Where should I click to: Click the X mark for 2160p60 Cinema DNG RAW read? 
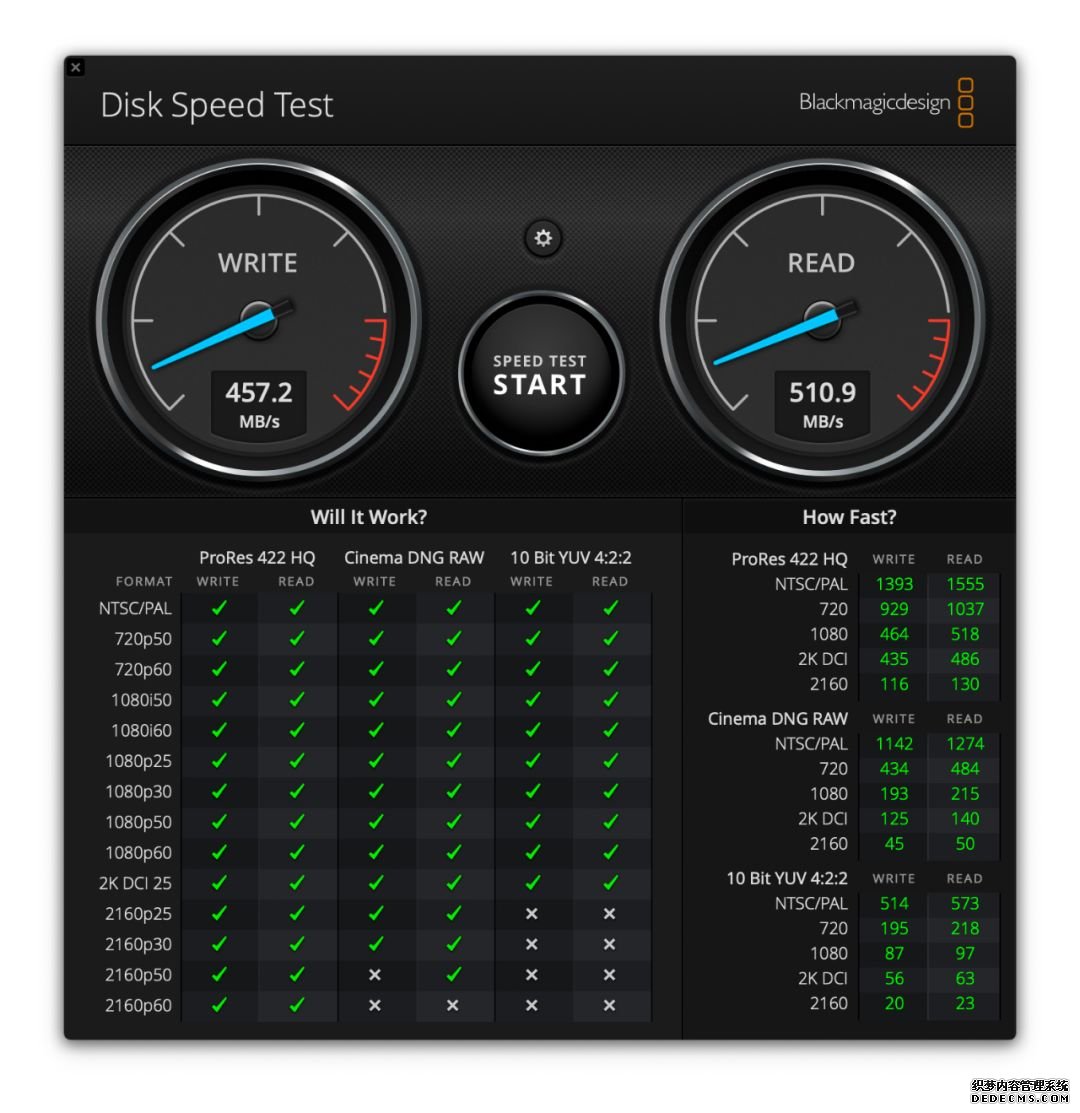pyautogui.click(x=453, y=1005)
